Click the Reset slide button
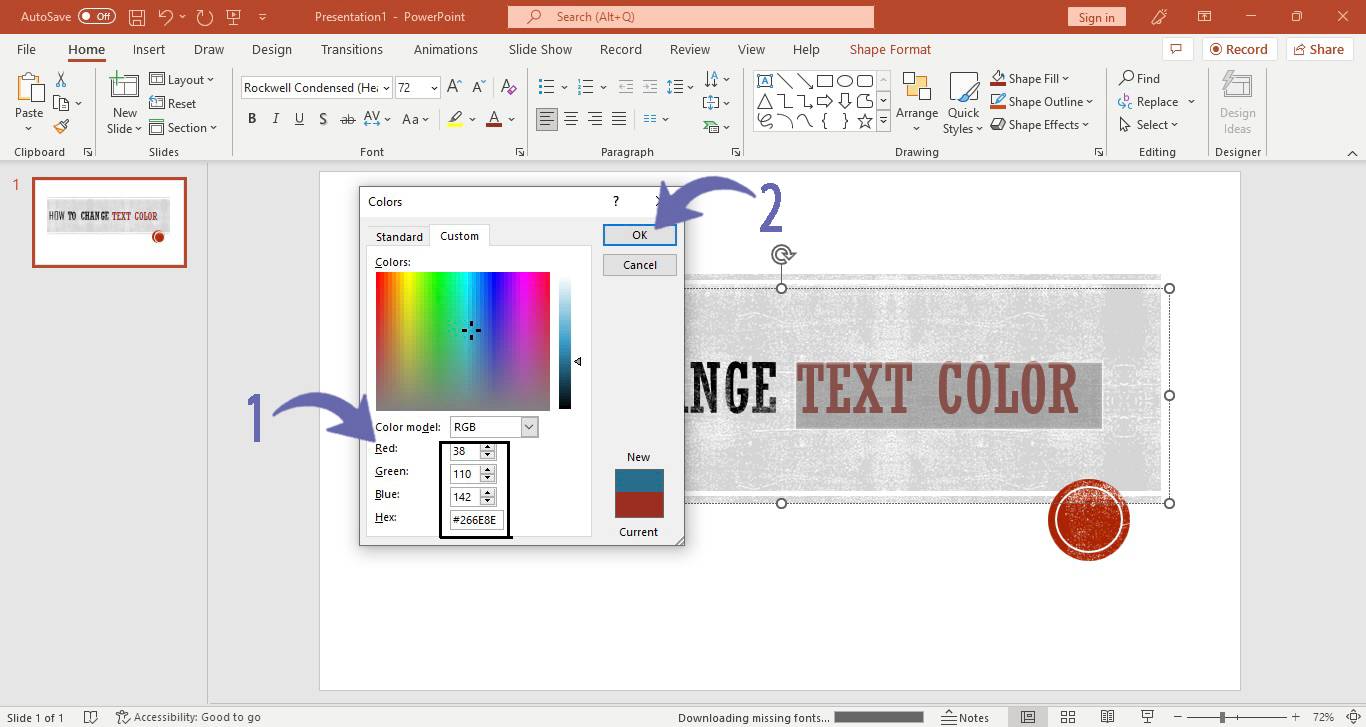The height and width of the screenshot is (727, 1366). tap(173, 103)
